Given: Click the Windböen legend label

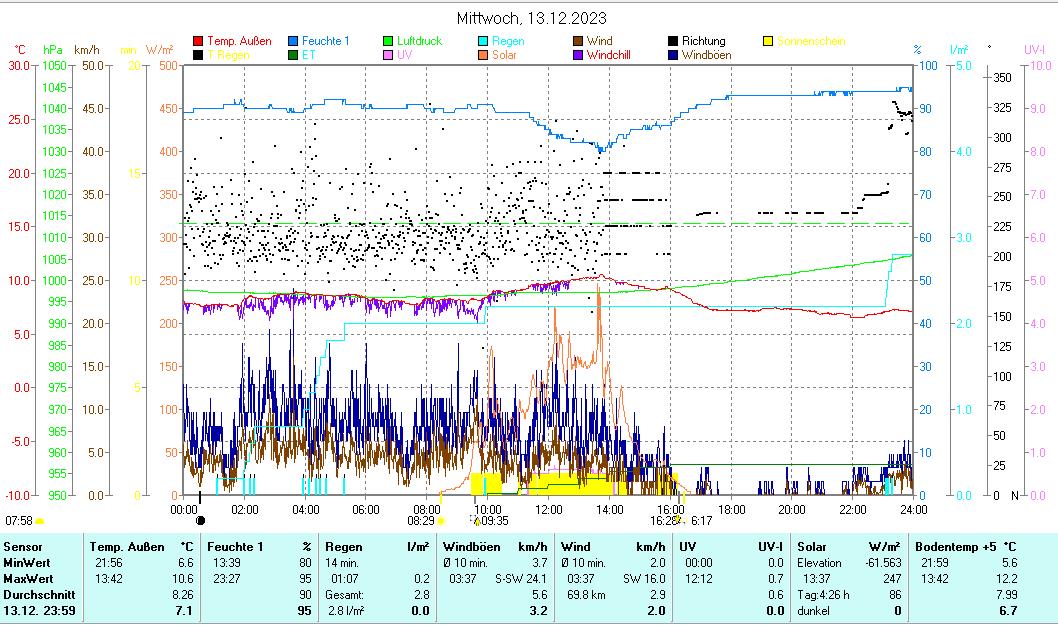Looking at the screenshot, I should pyautogui.click(x=707, y=56).
